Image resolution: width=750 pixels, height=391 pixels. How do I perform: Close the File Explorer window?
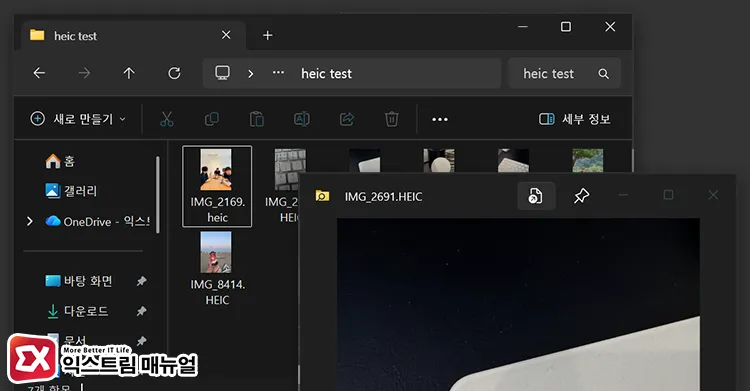click(x=610, y=27)
